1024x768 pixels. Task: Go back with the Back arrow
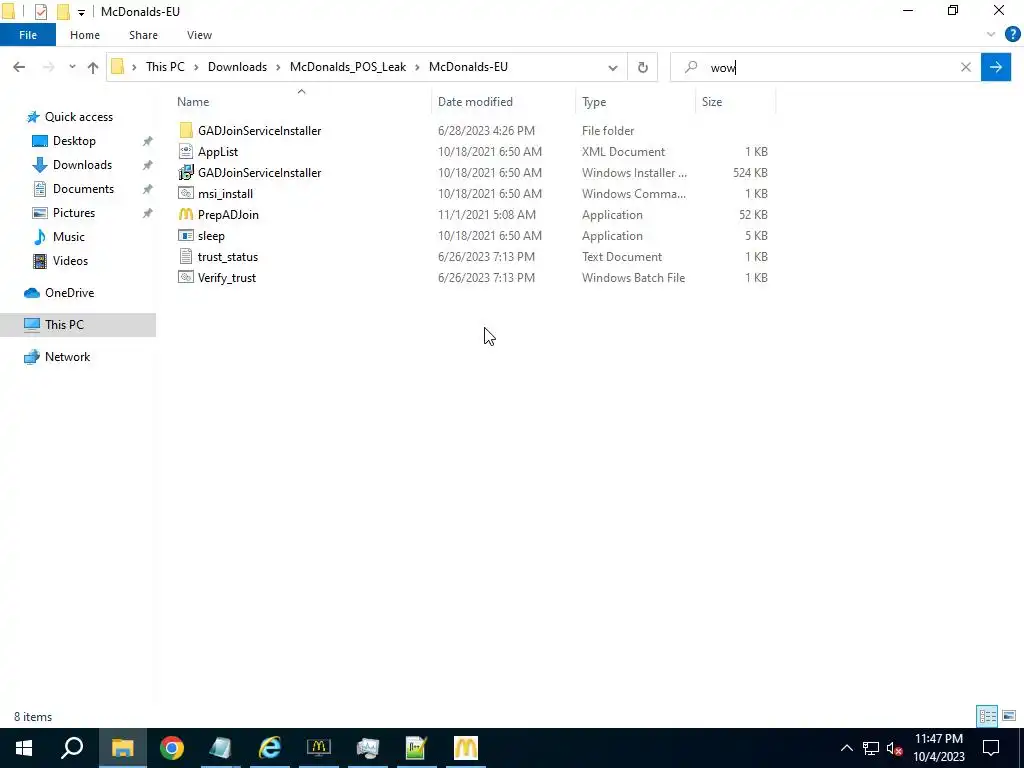click(x=19, y=67)
